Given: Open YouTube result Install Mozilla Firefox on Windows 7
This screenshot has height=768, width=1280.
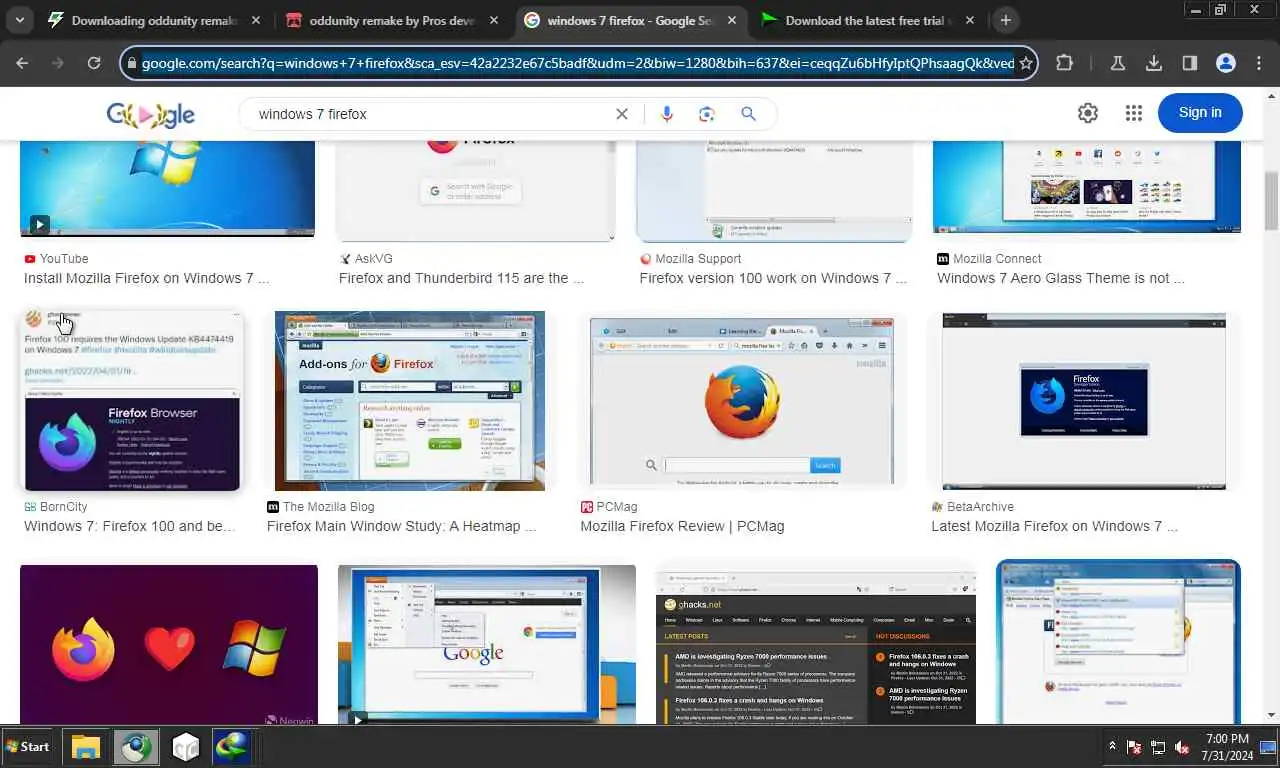Looking at the screenshot, I should (x=146, y=278).
